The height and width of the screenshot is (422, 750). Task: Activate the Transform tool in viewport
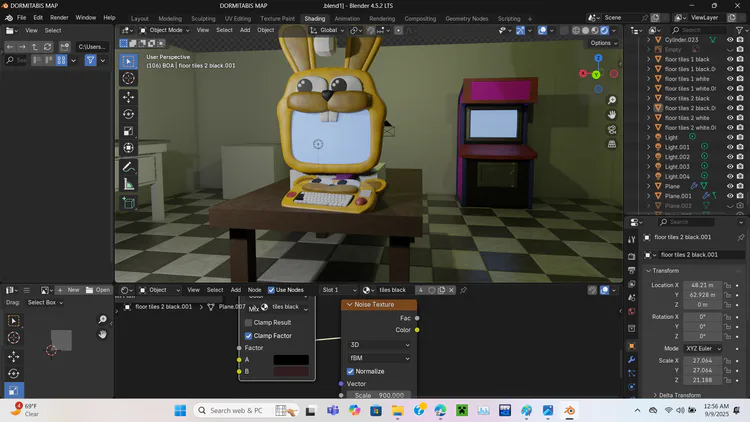128,148
